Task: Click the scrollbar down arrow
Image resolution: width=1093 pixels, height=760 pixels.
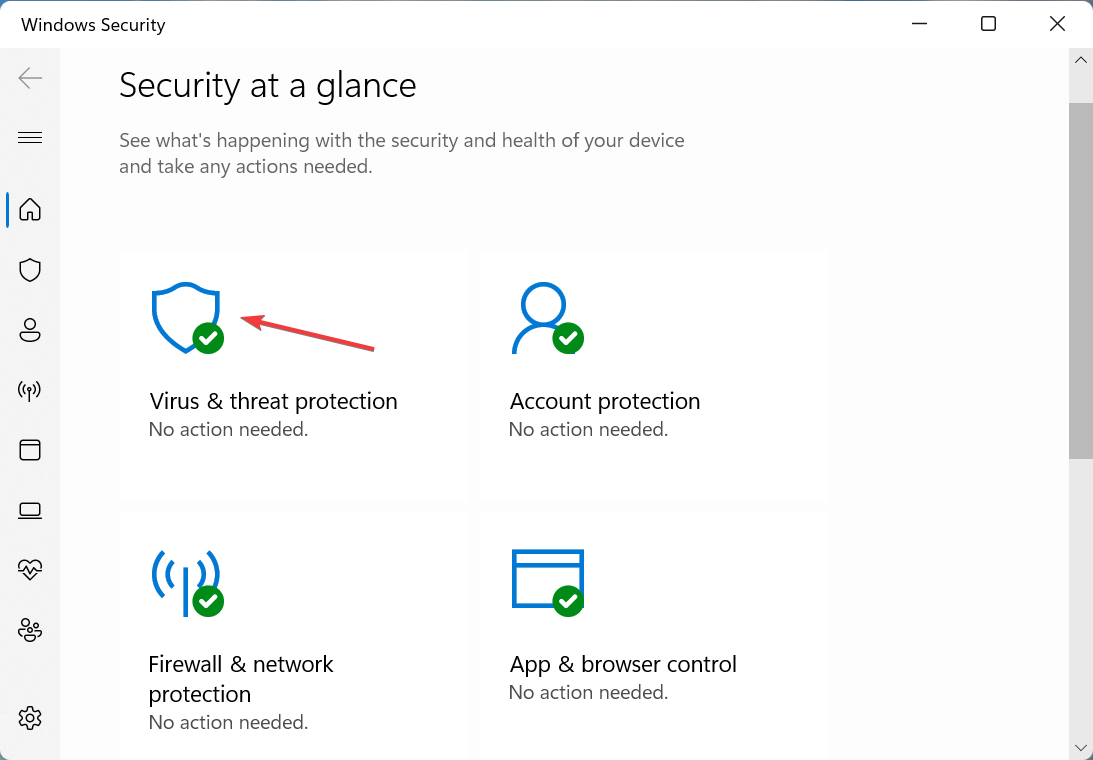Action: click(x=1080, y=749)
